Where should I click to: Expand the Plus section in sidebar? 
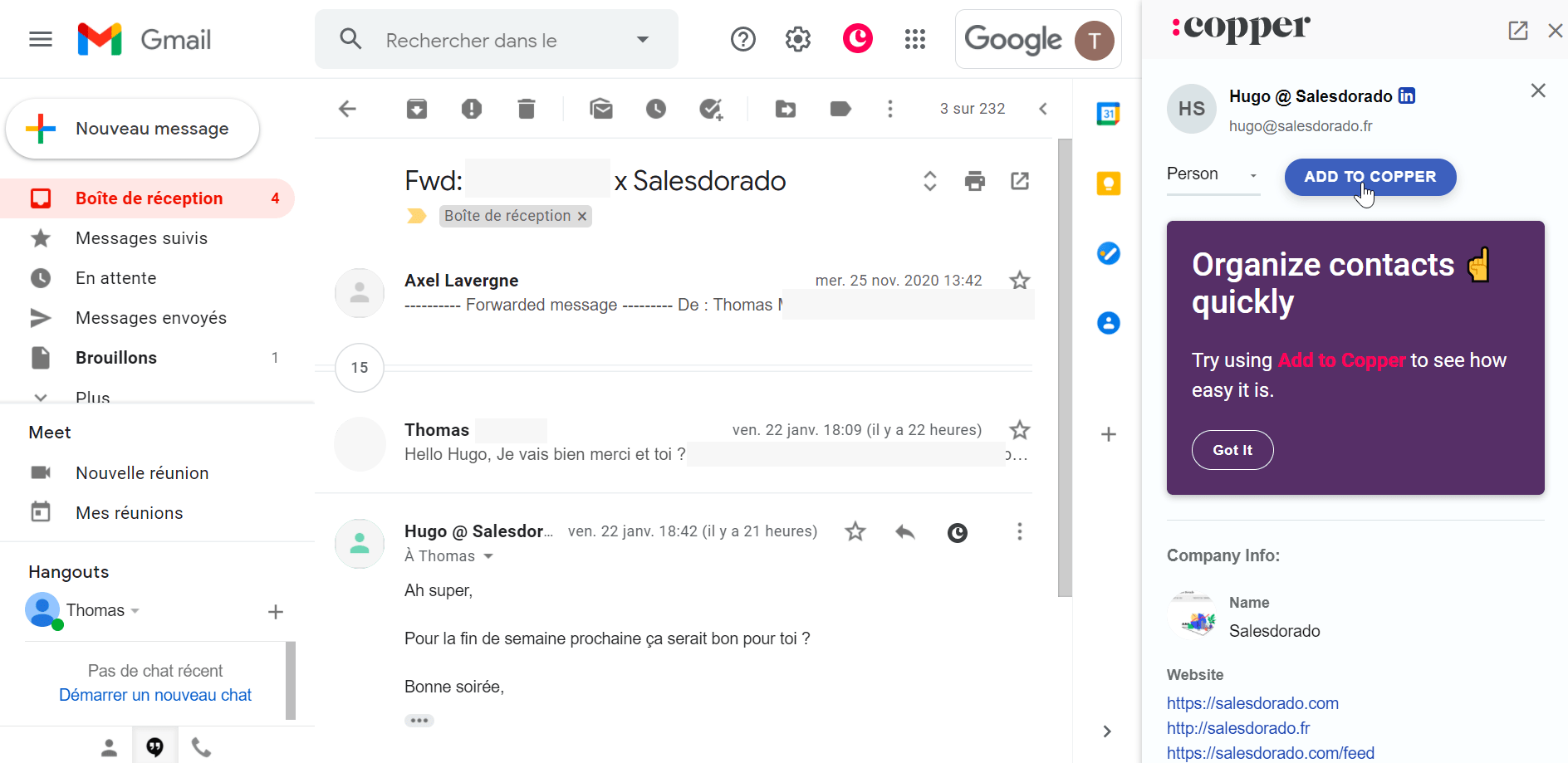point(91,397)
